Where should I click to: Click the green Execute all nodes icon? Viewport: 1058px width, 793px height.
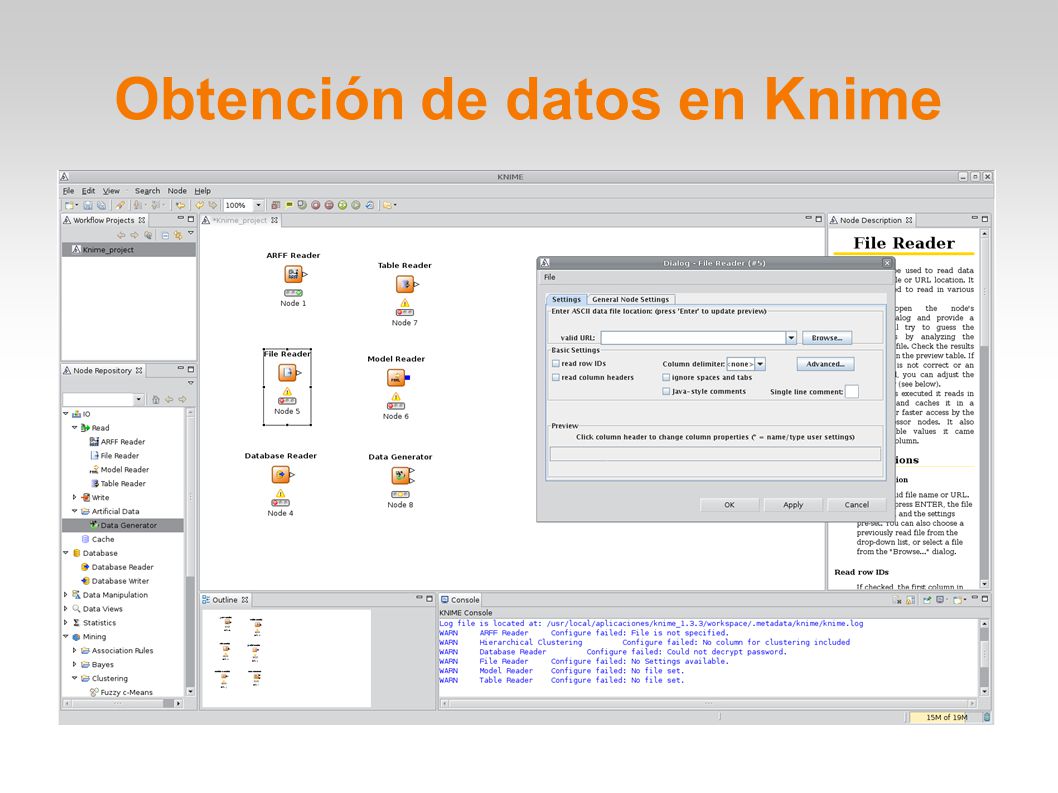pyautogui.click(x=342, y=205)
